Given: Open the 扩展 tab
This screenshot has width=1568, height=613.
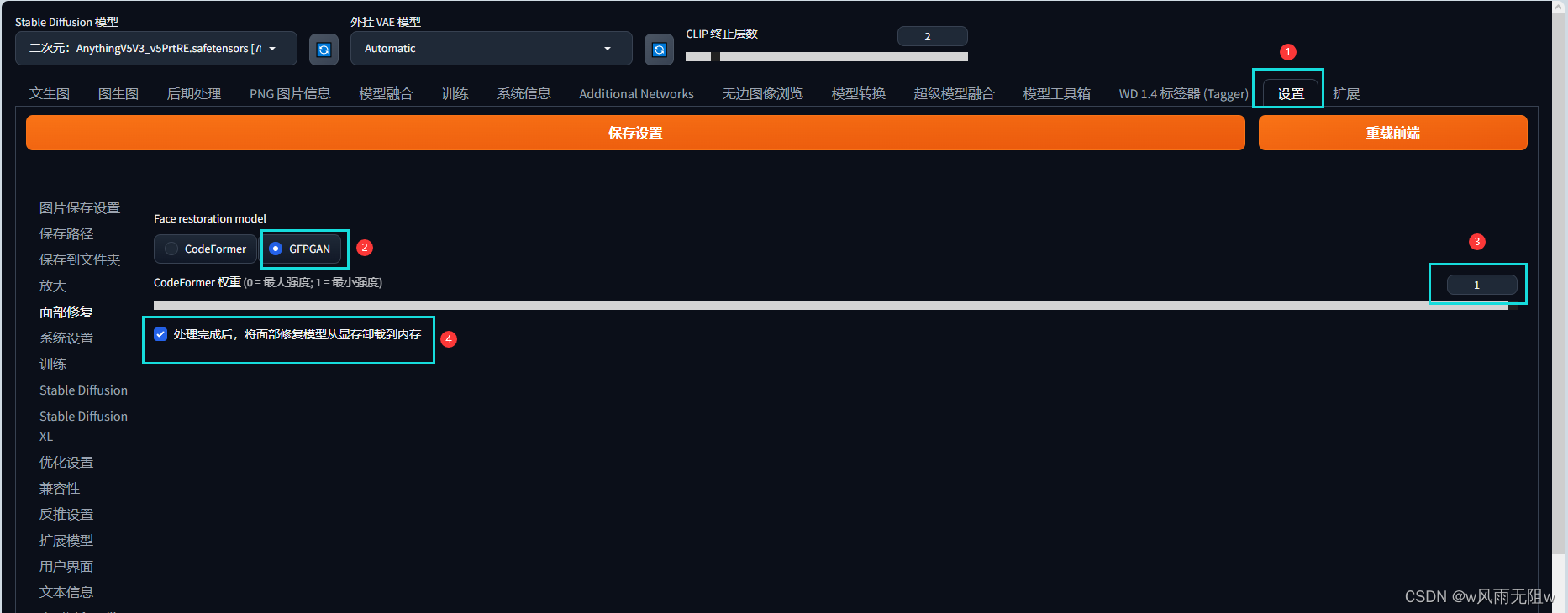Looking at the screenshot, I should pos(1346,93).
